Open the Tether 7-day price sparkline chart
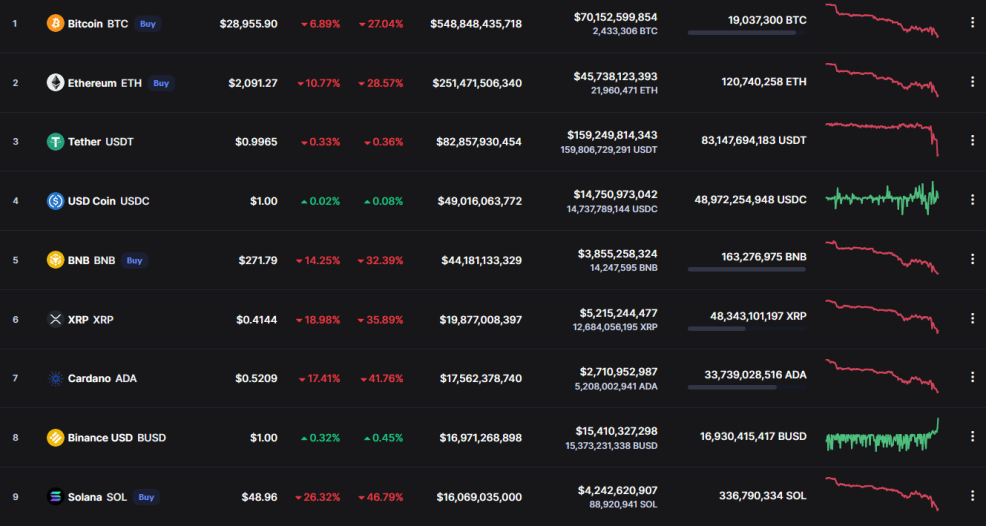Screen dimensions: 986x526 click(x=882, y=139)
